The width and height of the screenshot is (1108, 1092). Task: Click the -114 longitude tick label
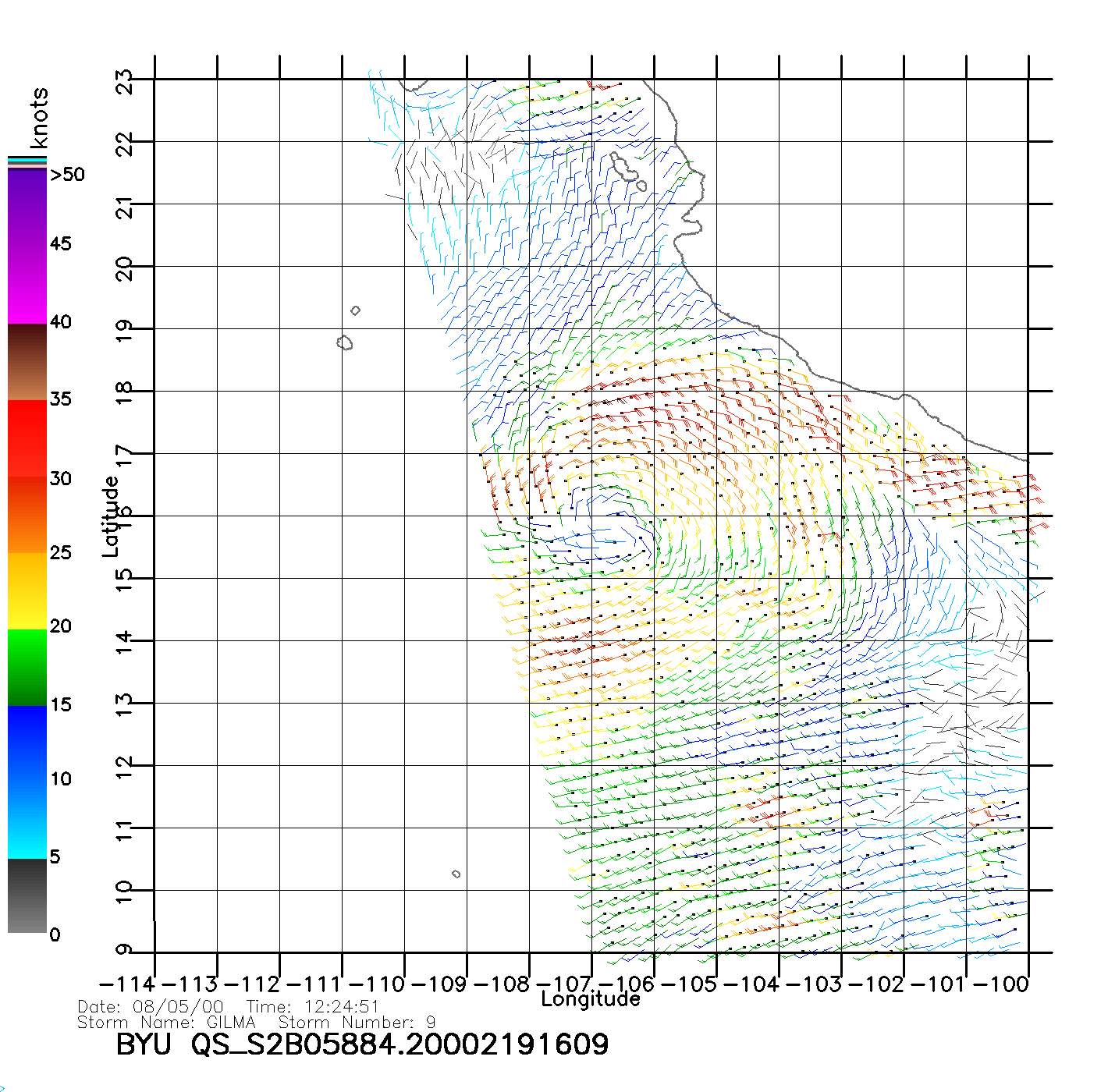[x=127, y=984]
